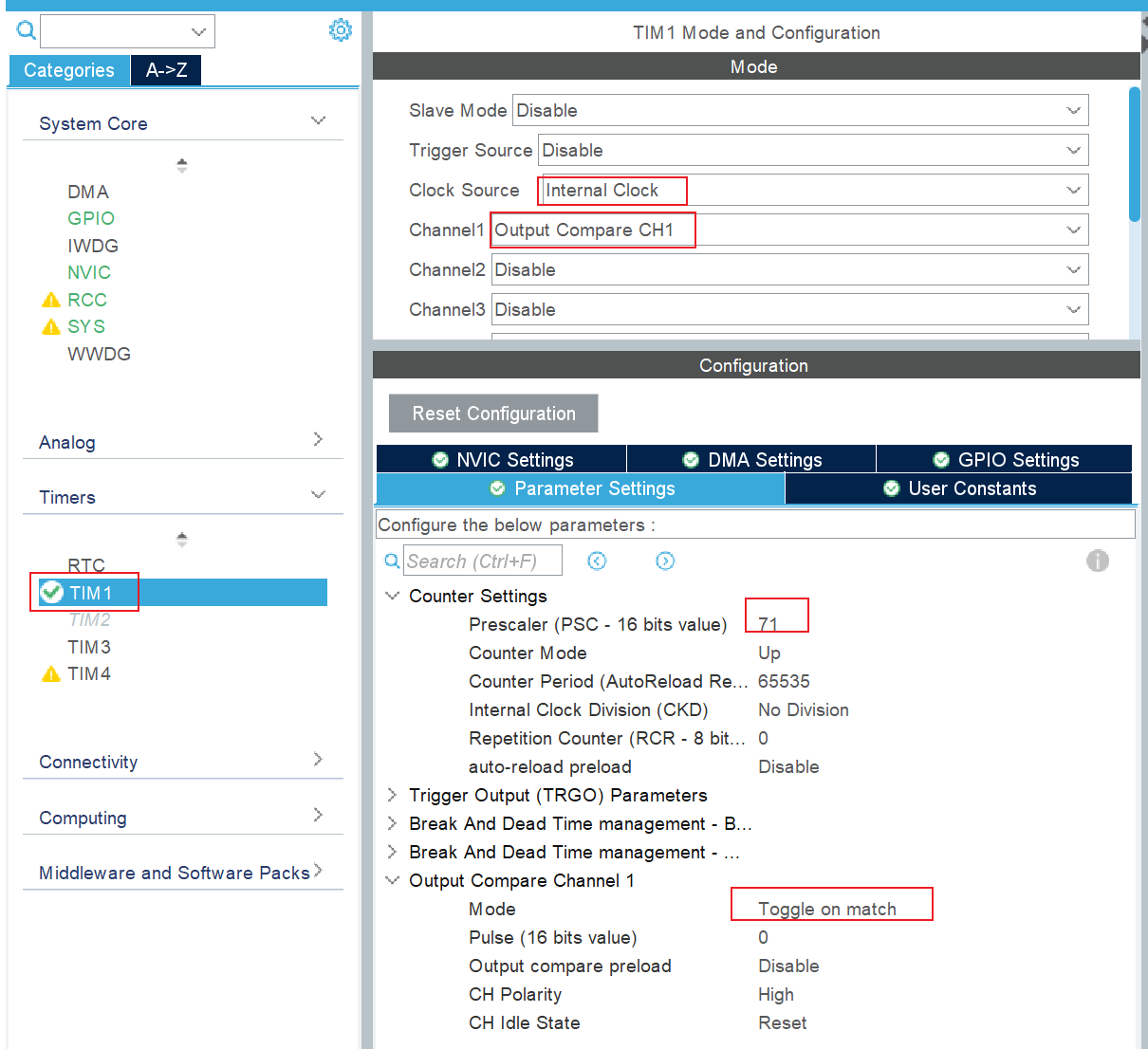
Task: Click the green check icon beside TIM1
Action: click(x=52, y=593)
